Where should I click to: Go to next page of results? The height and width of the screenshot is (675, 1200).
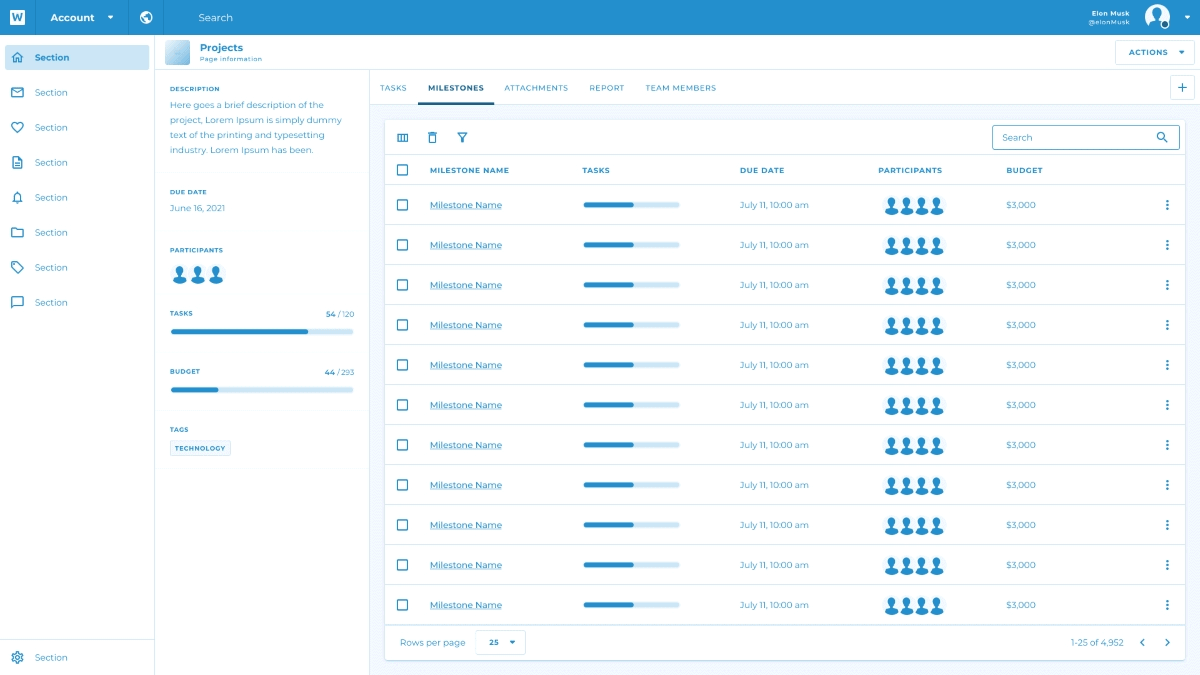coord(1167,642)
